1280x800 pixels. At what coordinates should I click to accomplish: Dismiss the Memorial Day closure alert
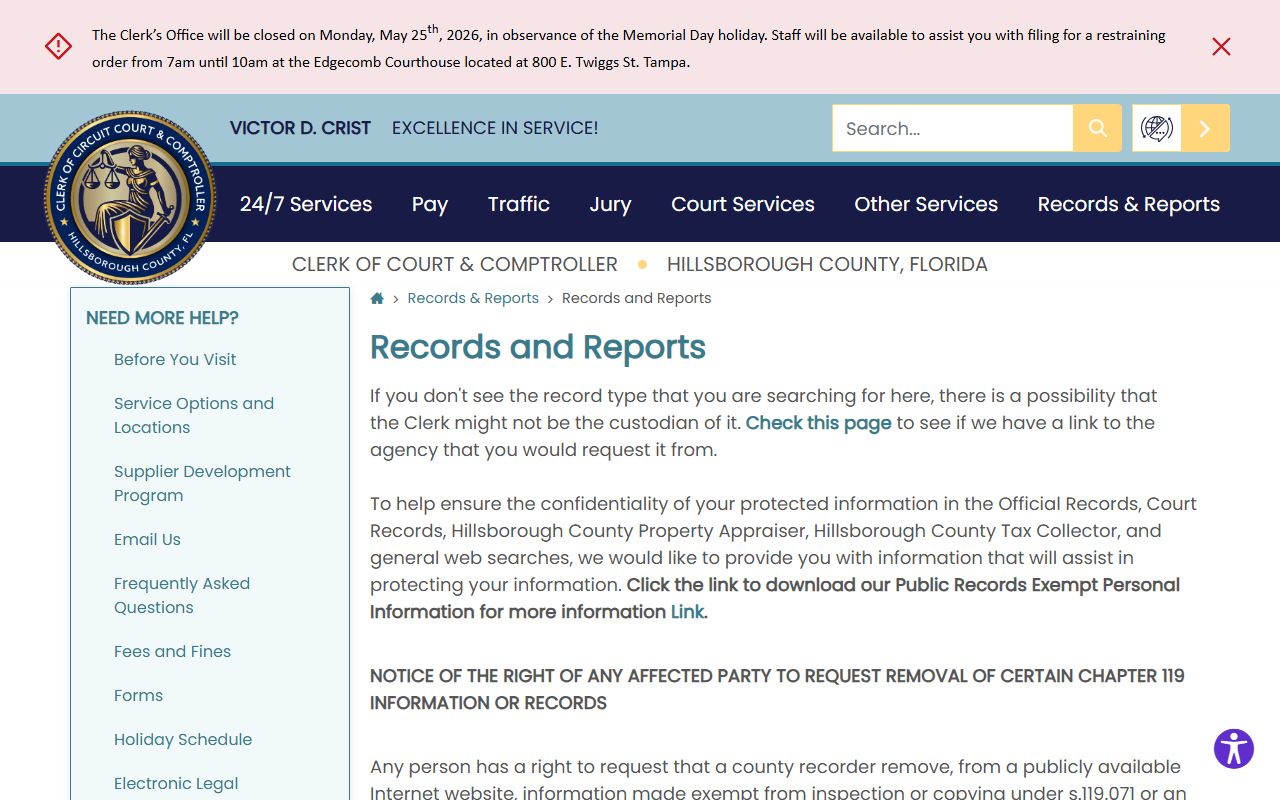point(1221,47)
